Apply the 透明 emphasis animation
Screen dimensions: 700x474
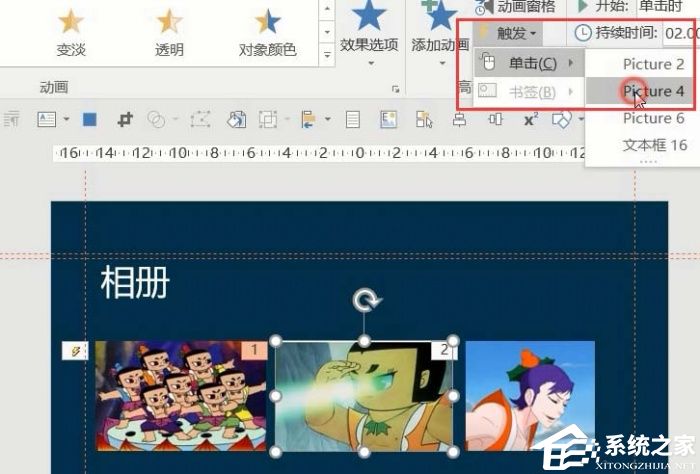point(169,33)
